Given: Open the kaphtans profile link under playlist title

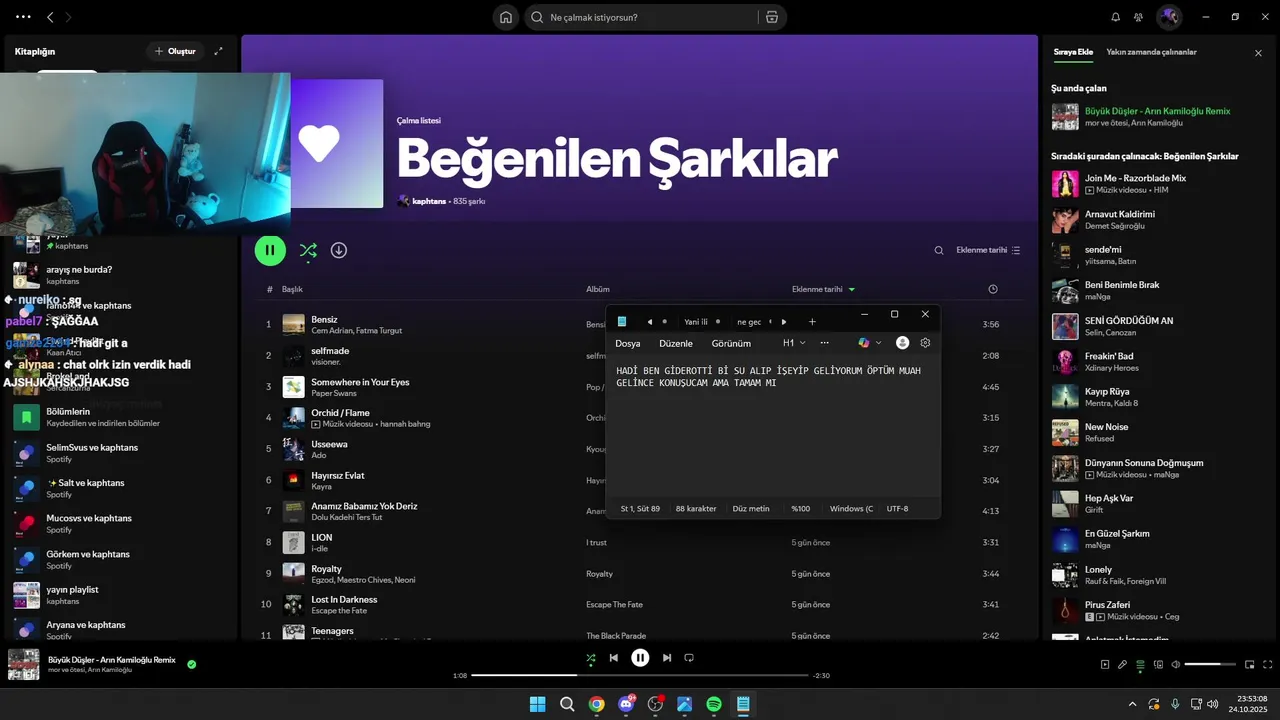Looking at the screenshot, I should (x=429, y=201).
